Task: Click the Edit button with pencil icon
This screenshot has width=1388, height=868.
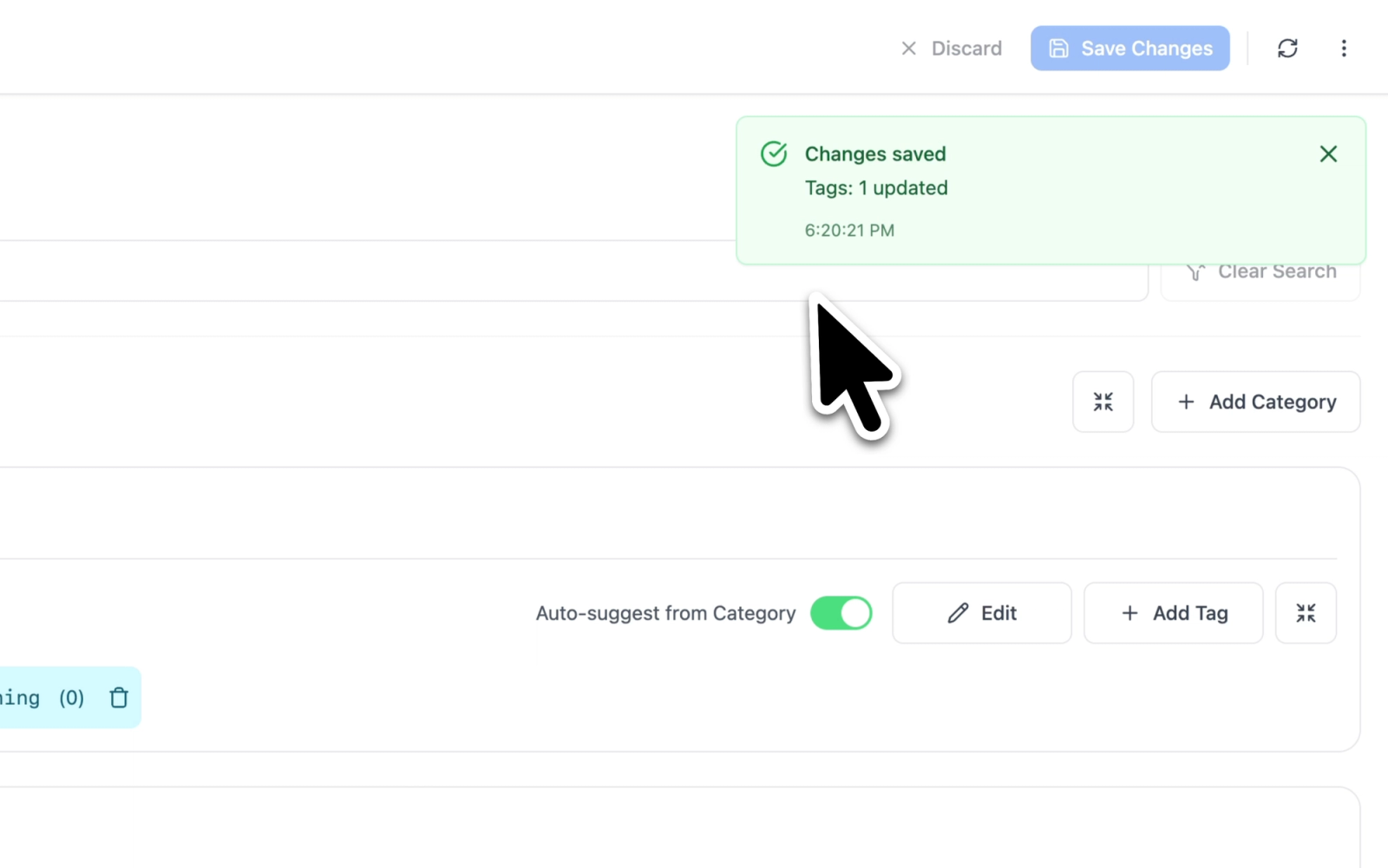Action: click(x=981, y=613)
